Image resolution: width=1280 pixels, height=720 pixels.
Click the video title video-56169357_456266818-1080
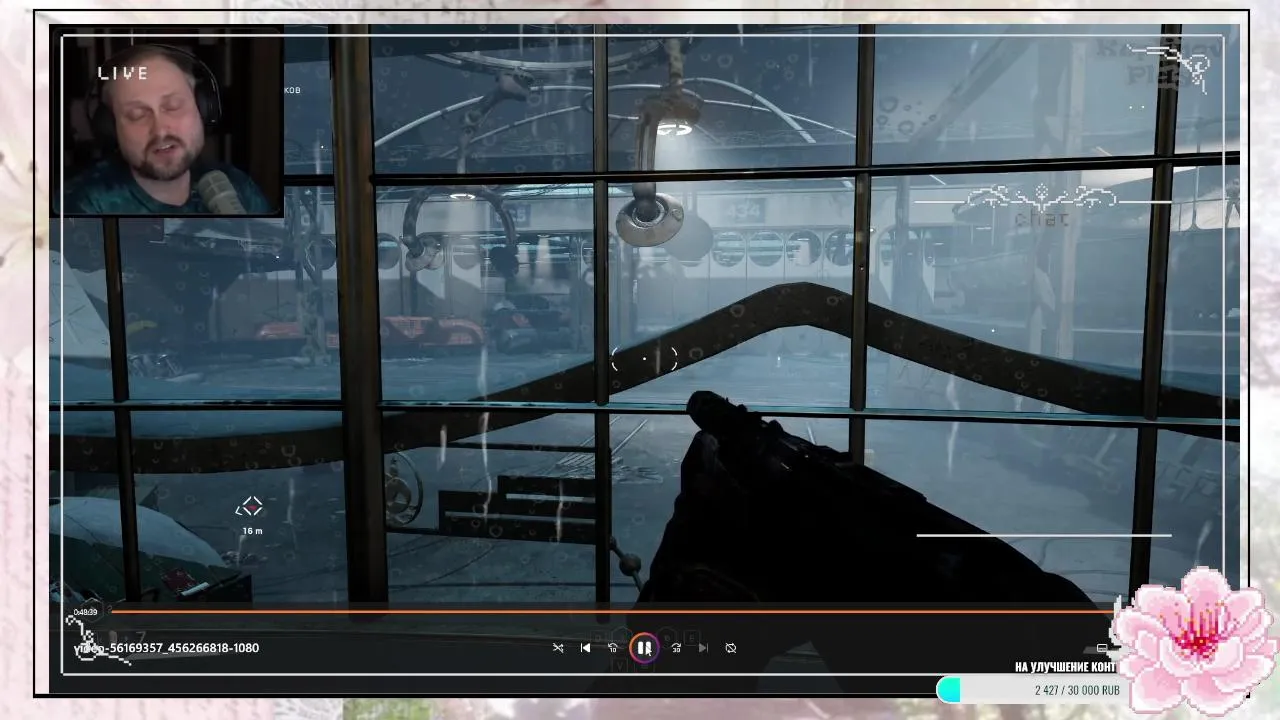(x=166, y=648)
